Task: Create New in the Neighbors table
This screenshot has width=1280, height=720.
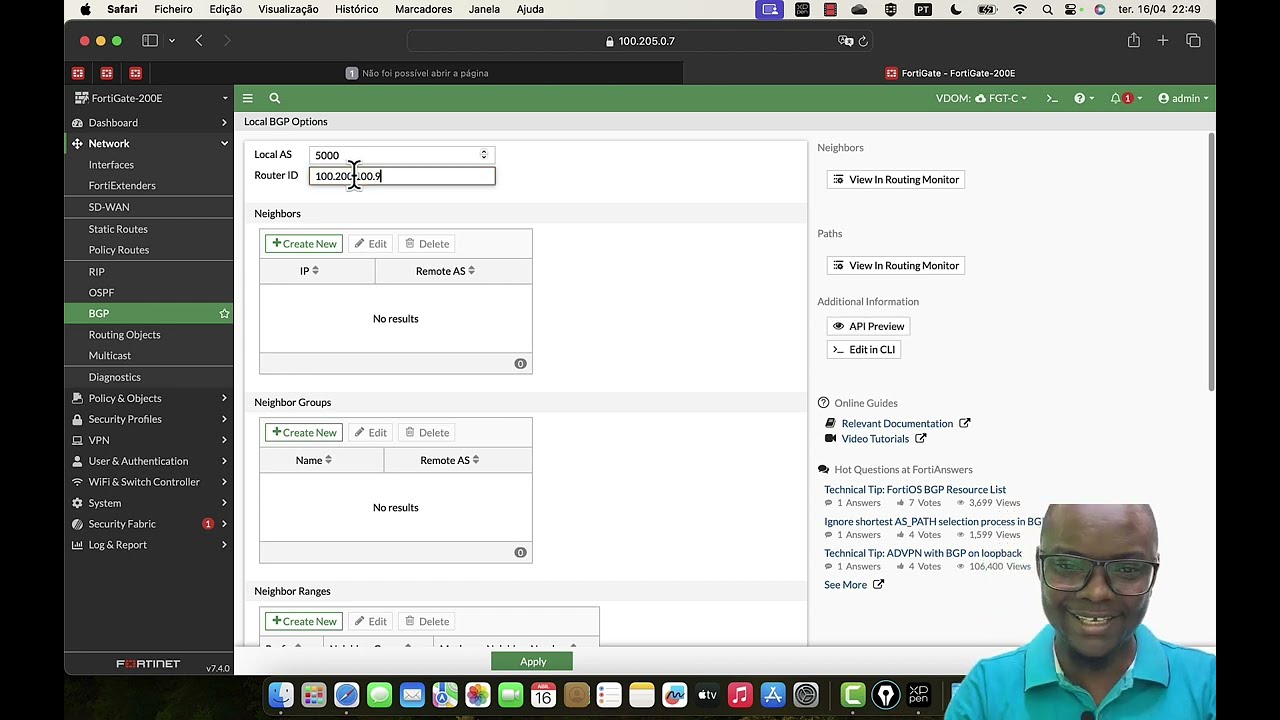Action: [x=305, y=244]
